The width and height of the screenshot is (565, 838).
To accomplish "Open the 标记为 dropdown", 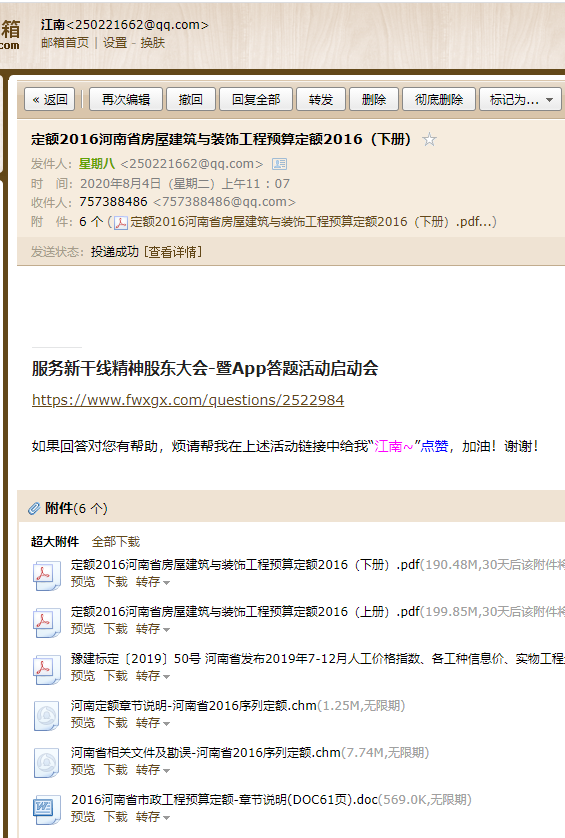I will pyautogui.click(x=521, y=99).
